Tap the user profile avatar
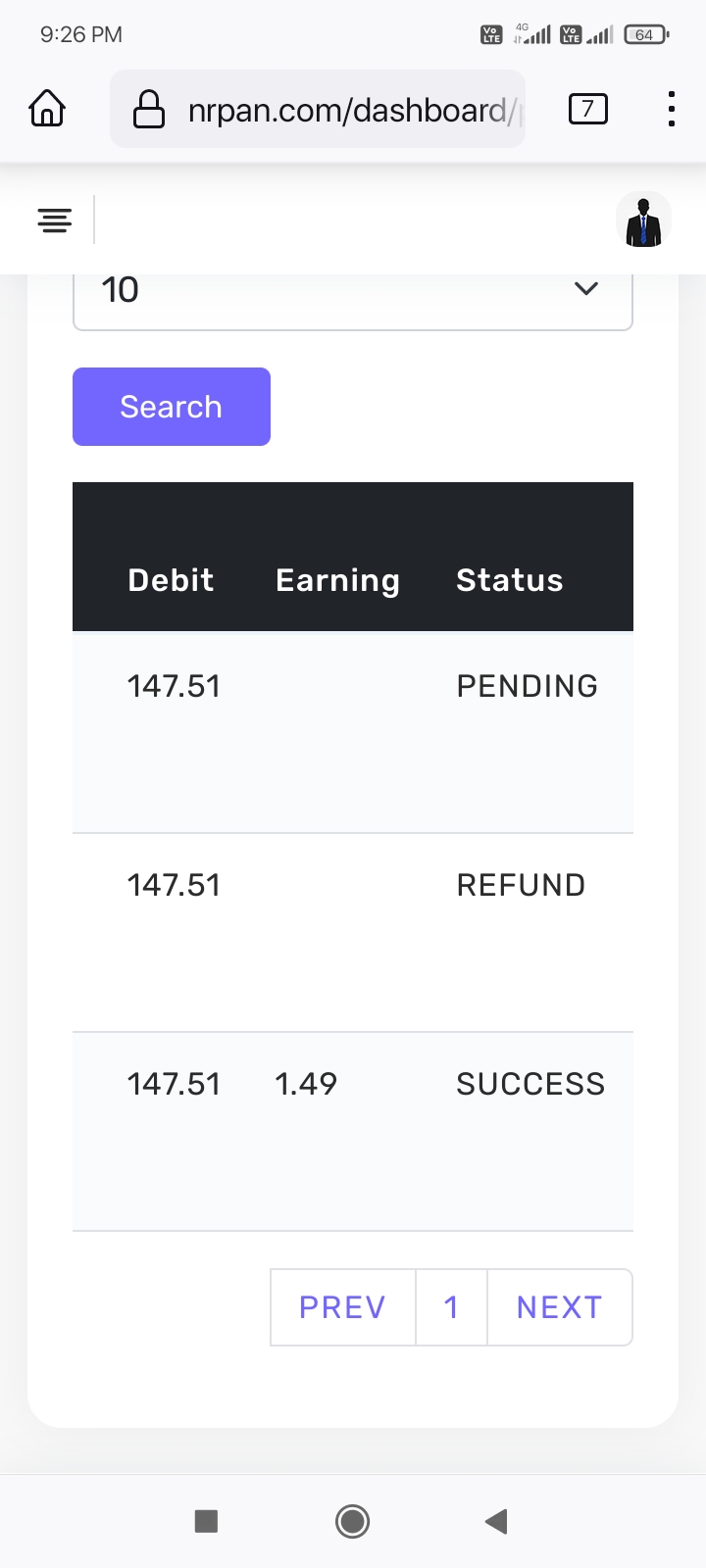706x1568 pixels. click(x=643, y=220)
